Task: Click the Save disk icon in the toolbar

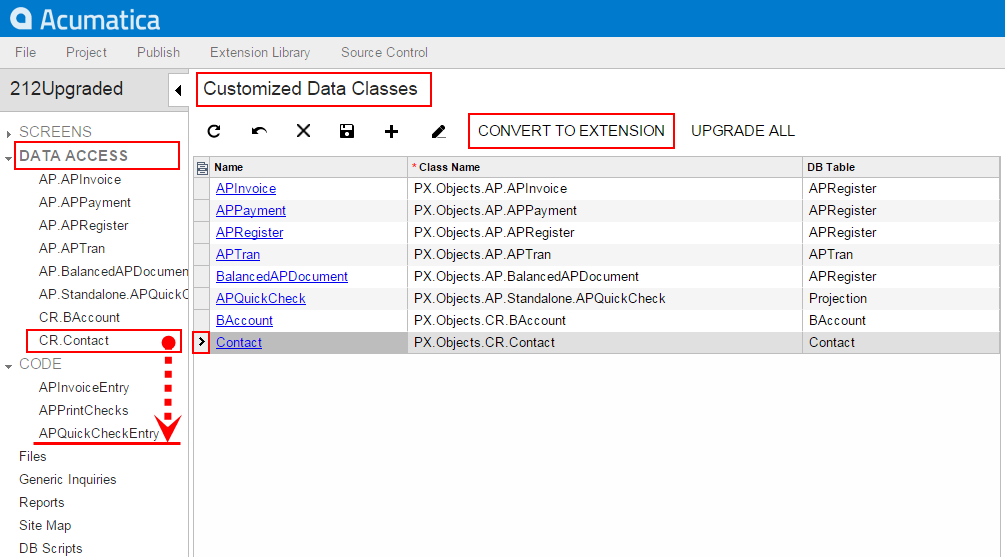Action: (347, 131)
